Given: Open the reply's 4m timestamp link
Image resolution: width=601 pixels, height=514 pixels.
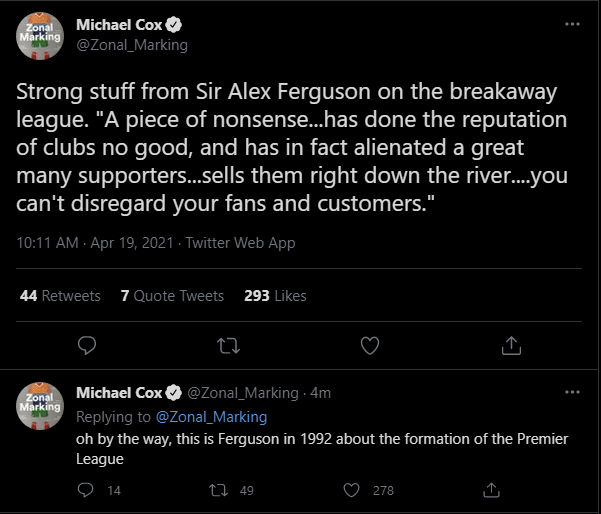Looking at the screenshot, I should (x=320, y=393).
